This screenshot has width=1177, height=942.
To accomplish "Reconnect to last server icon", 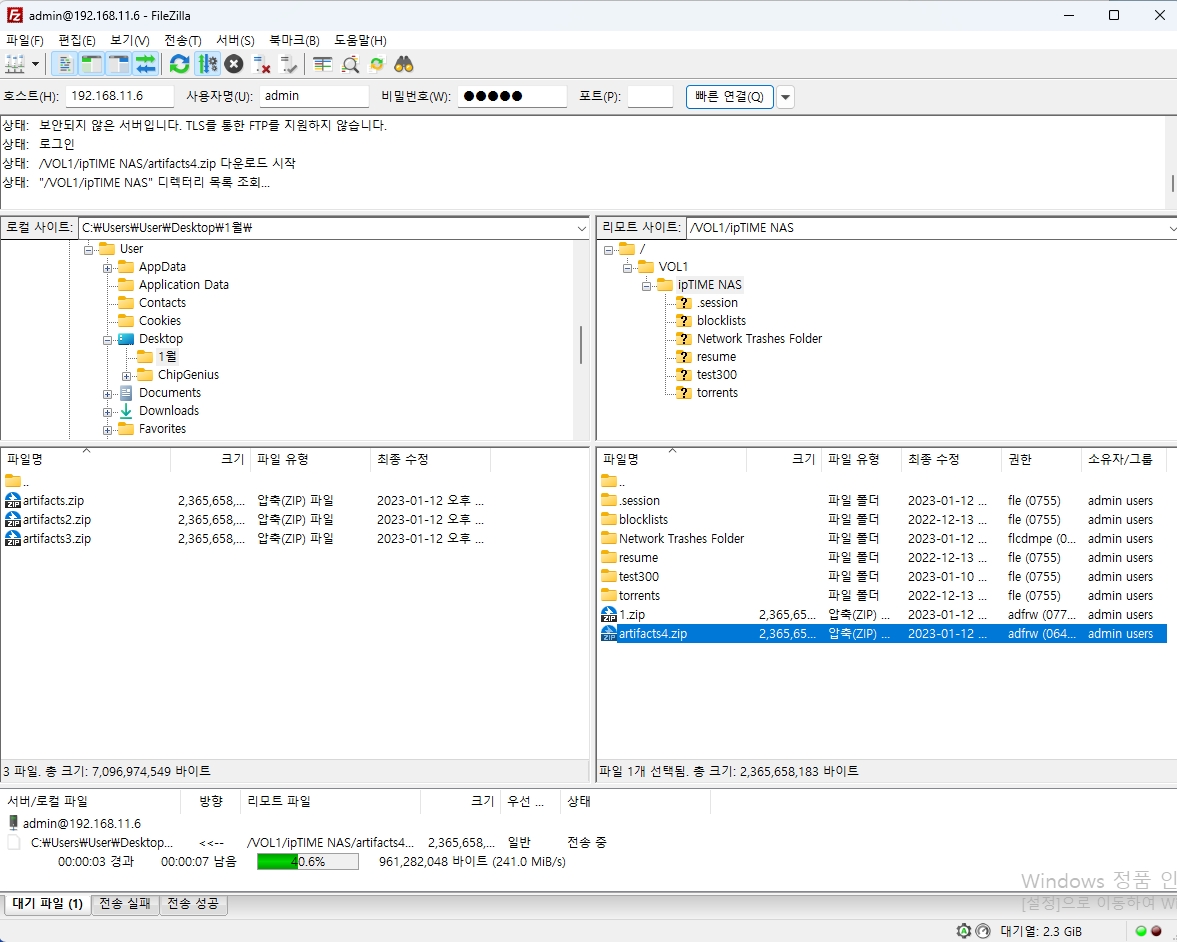I will 288,65.
